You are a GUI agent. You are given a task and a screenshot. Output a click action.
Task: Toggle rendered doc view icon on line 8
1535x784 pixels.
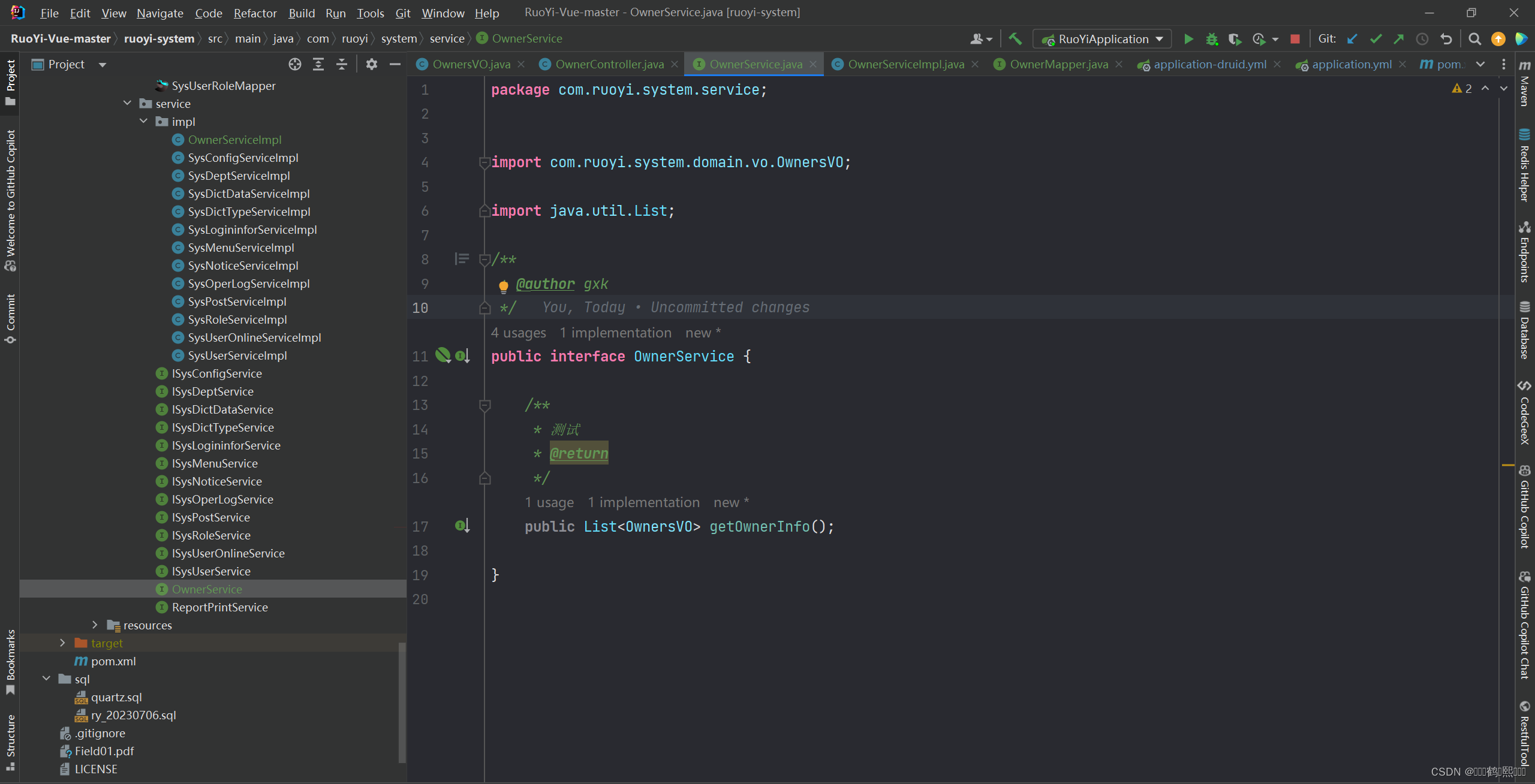461,259
